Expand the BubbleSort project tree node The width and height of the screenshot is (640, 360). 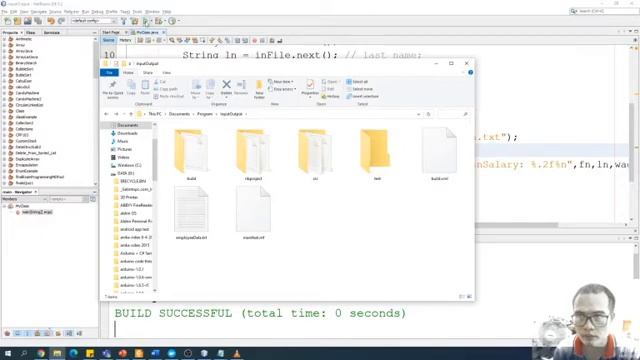point(4,69)
